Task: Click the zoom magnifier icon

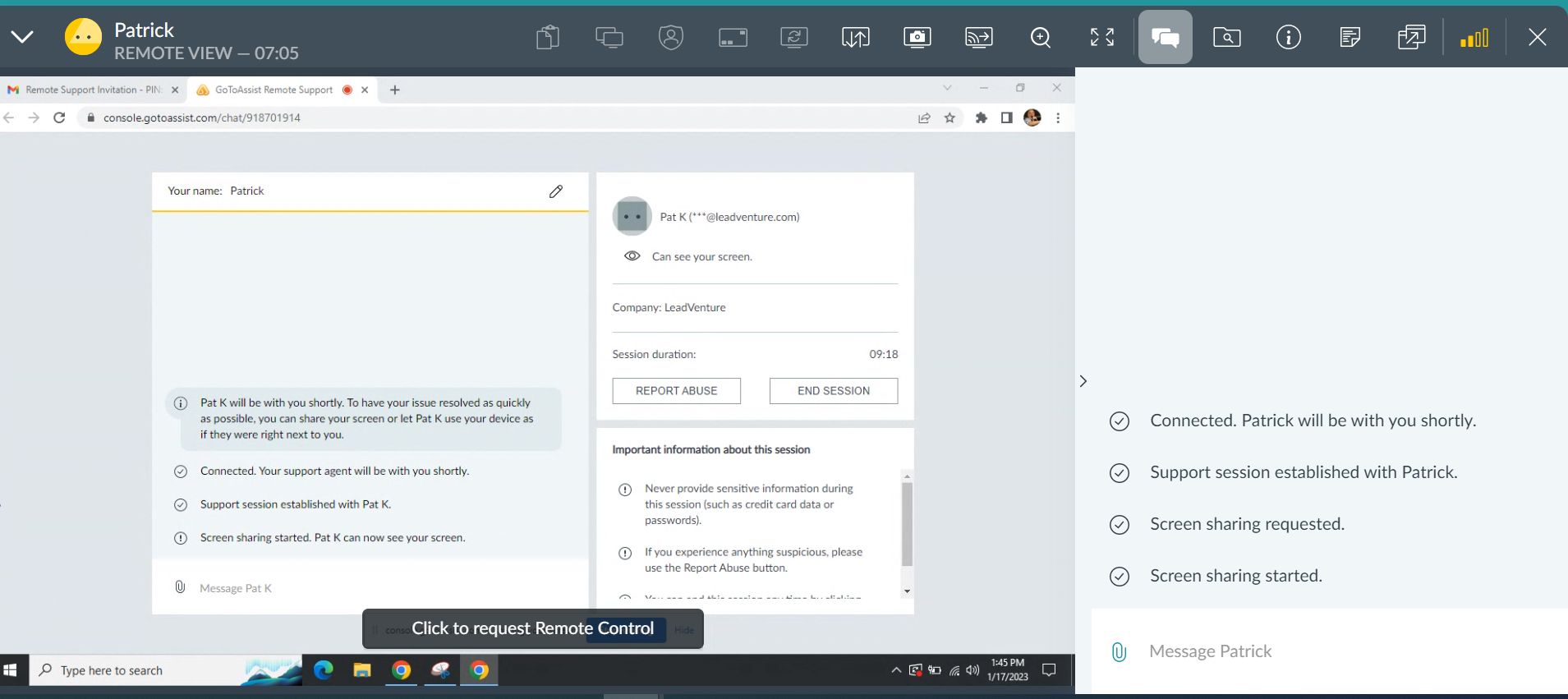Action: 1041,37
